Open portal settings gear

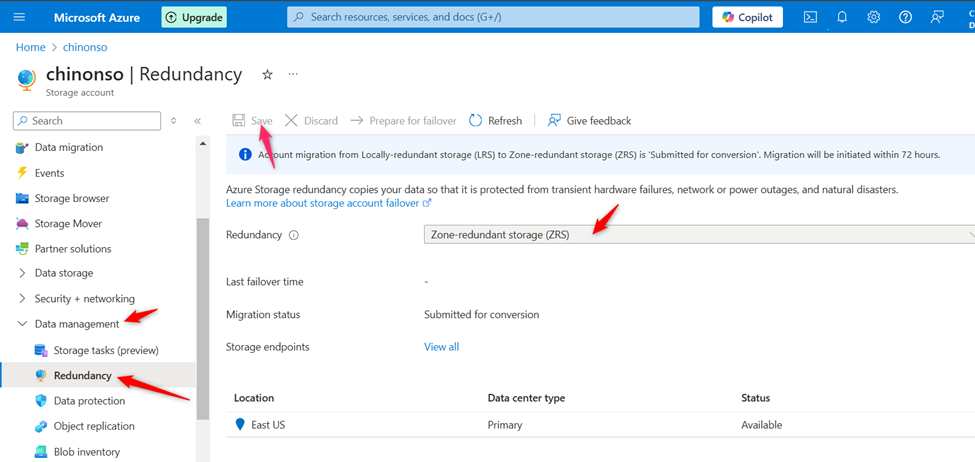(874, 17)
